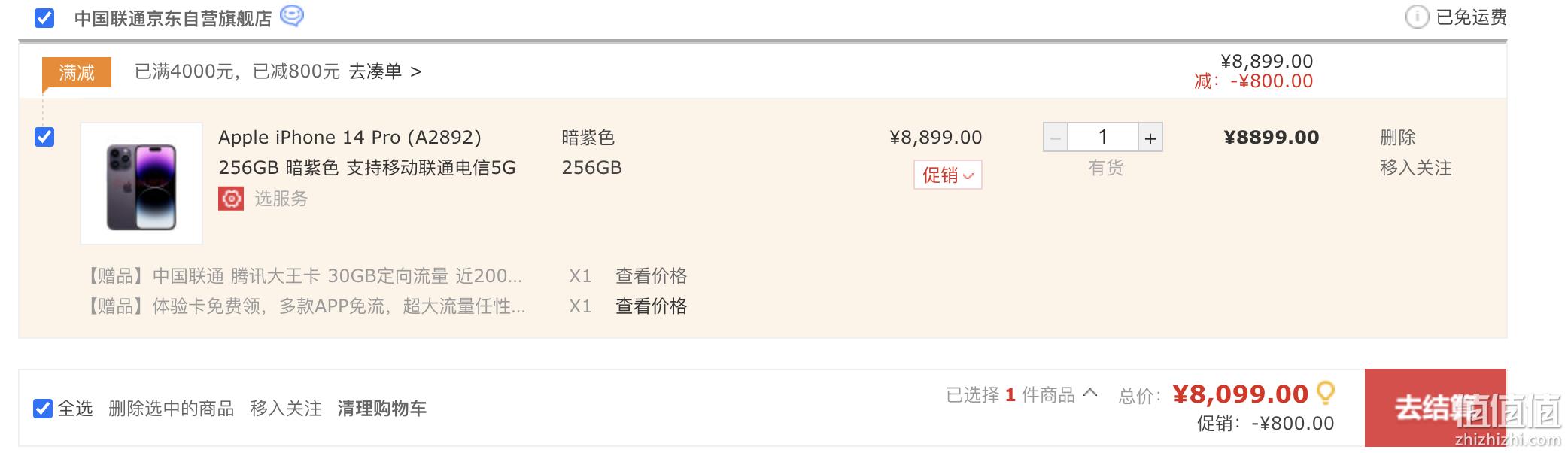Click 移入关注 next to the iPhone
Screen dimensions: 1568x453
coord(1416,168)
